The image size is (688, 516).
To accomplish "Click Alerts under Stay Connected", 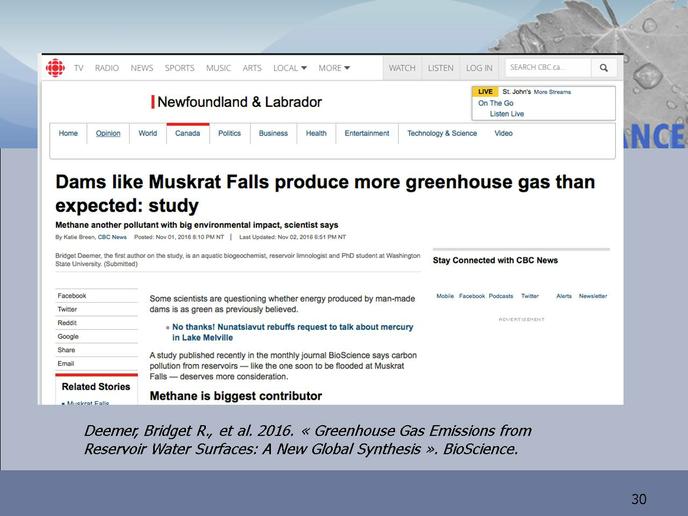I will coord(564,296).
